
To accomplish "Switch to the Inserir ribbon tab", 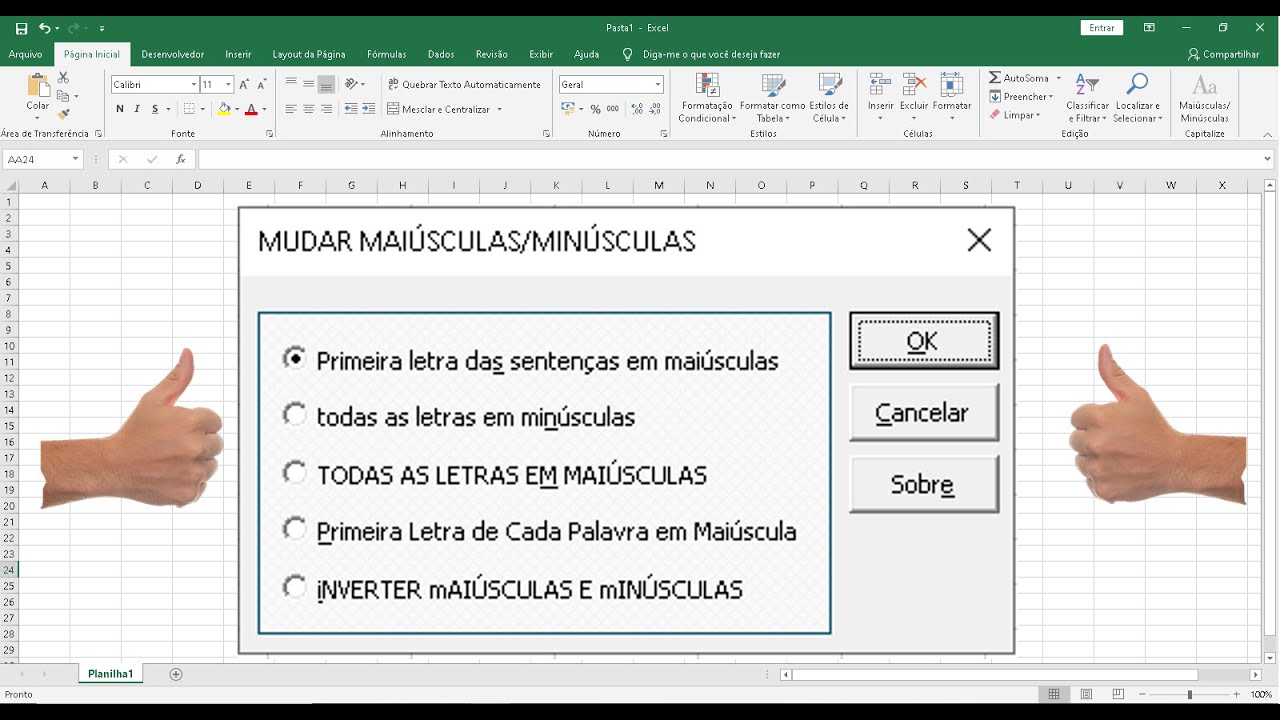I will [238, 54].
